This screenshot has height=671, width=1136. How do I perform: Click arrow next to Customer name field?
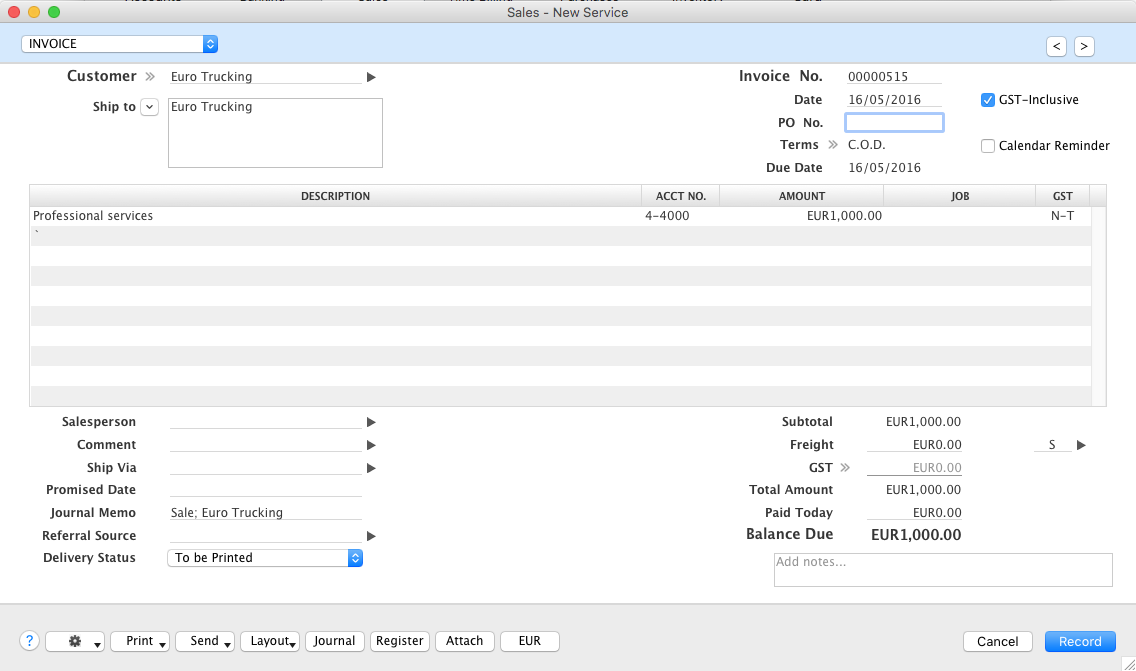pyautogui.click(x=371, y=77)
